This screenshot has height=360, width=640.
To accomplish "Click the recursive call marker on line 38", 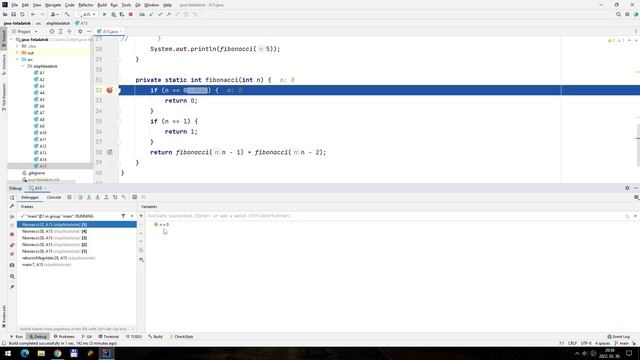I will [109, 152].
